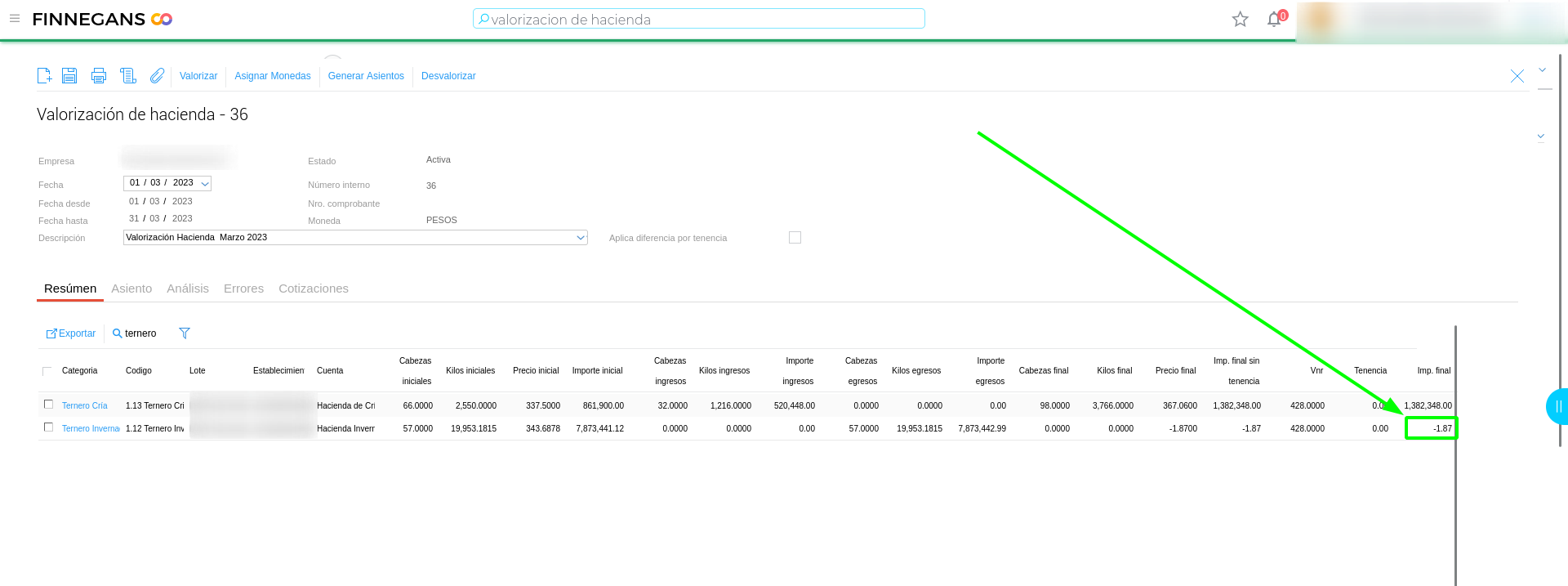Click the attachment paperclip icon
This screenshot has height=586, width=1568.
coord(157,76)
